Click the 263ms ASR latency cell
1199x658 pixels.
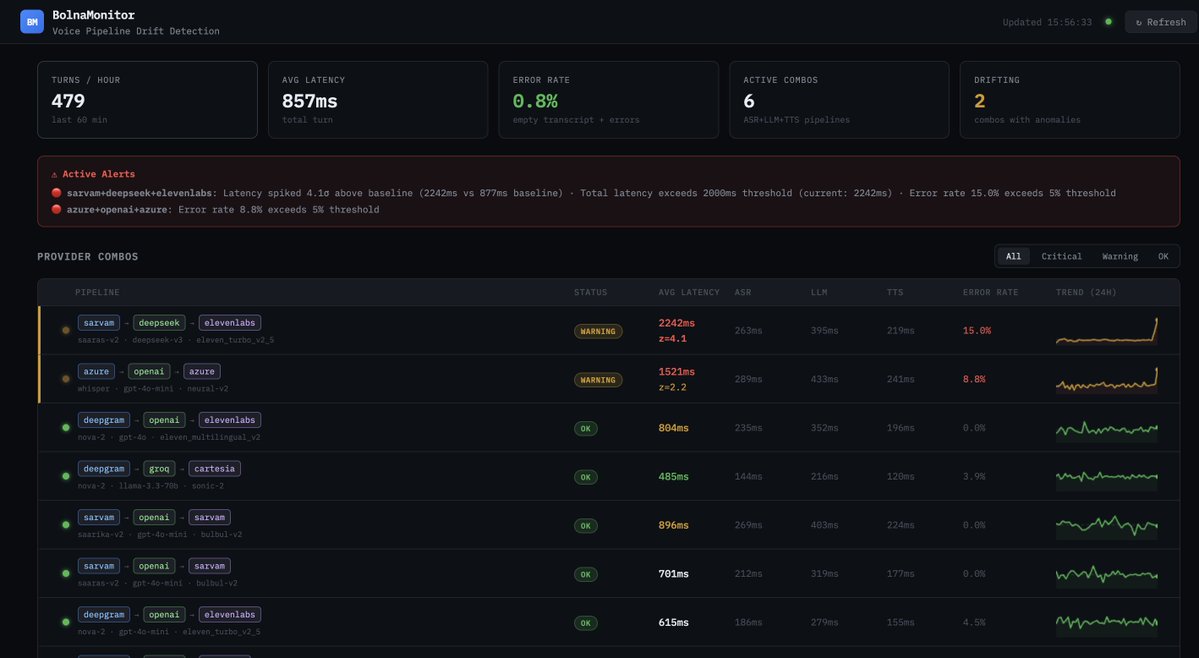coord(749,331)
